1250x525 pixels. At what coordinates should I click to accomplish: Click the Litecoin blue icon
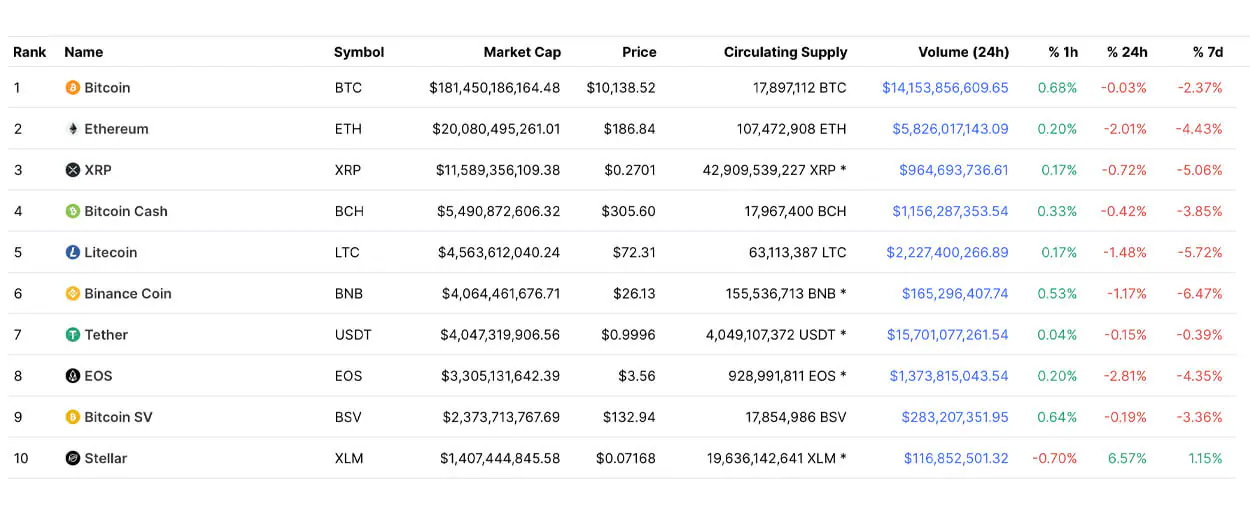(72, 252)
